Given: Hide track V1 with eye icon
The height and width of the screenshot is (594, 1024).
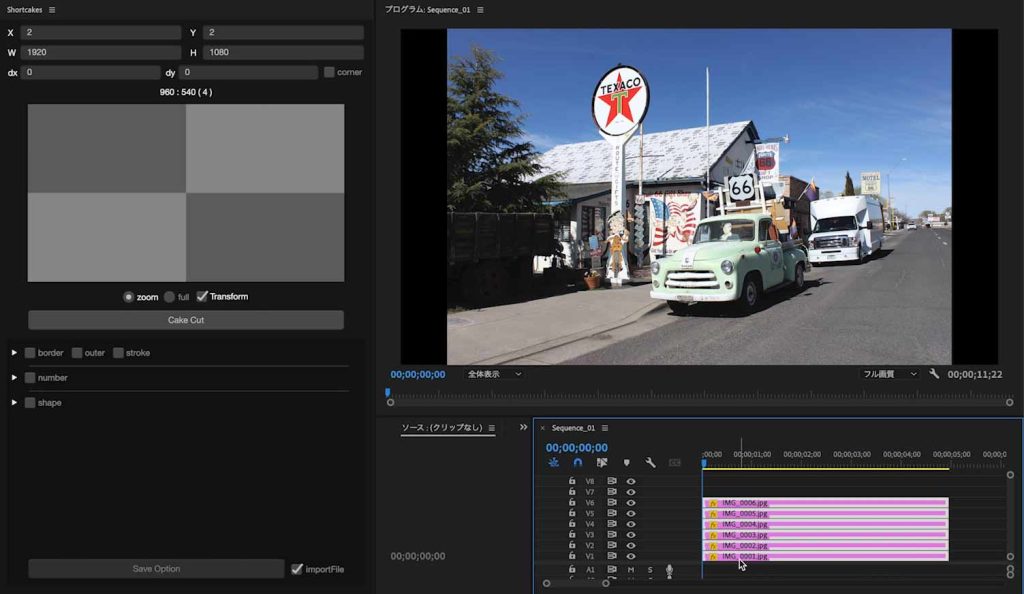Looking at the screenshot, I should [x=631, y=556].
